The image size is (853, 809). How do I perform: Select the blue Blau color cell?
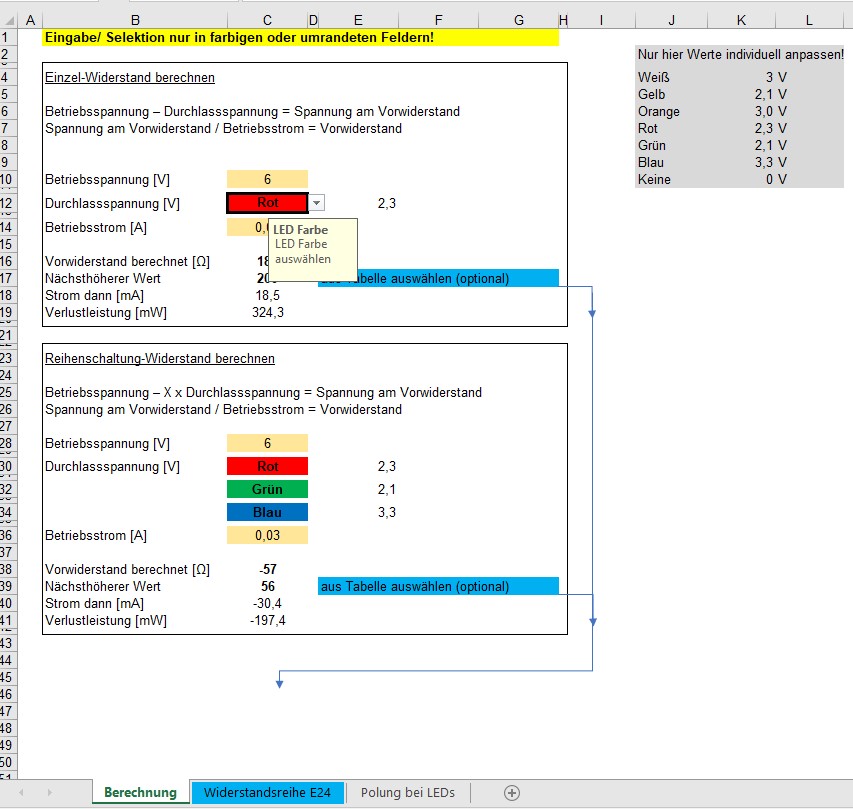pos(267,512)
